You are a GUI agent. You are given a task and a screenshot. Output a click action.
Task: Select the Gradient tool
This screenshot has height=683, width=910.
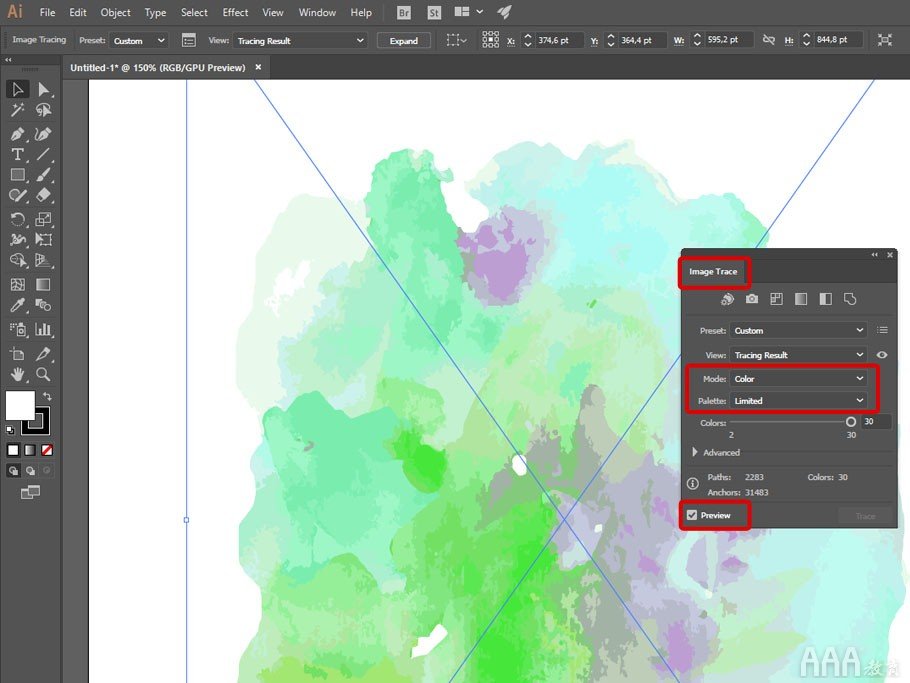44,284
